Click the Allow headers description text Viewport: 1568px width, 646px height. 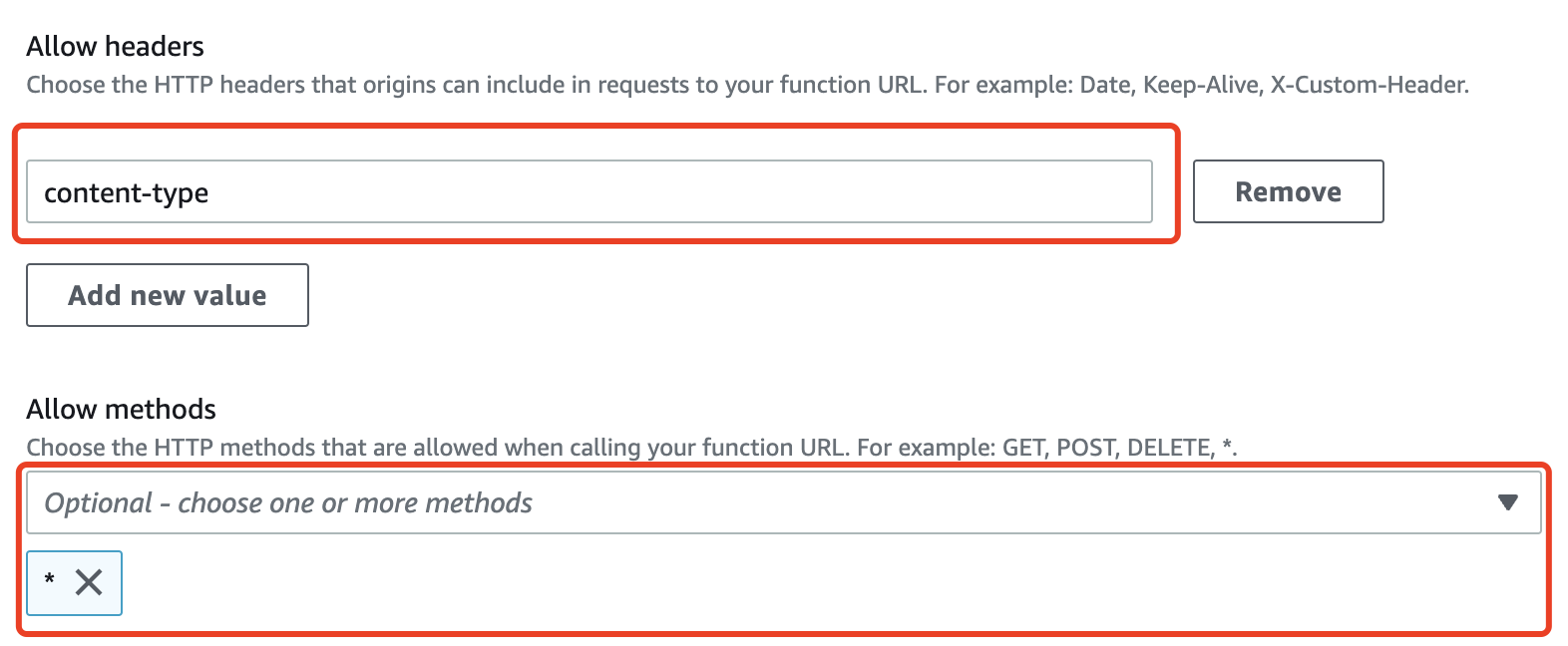coord(746,85)
